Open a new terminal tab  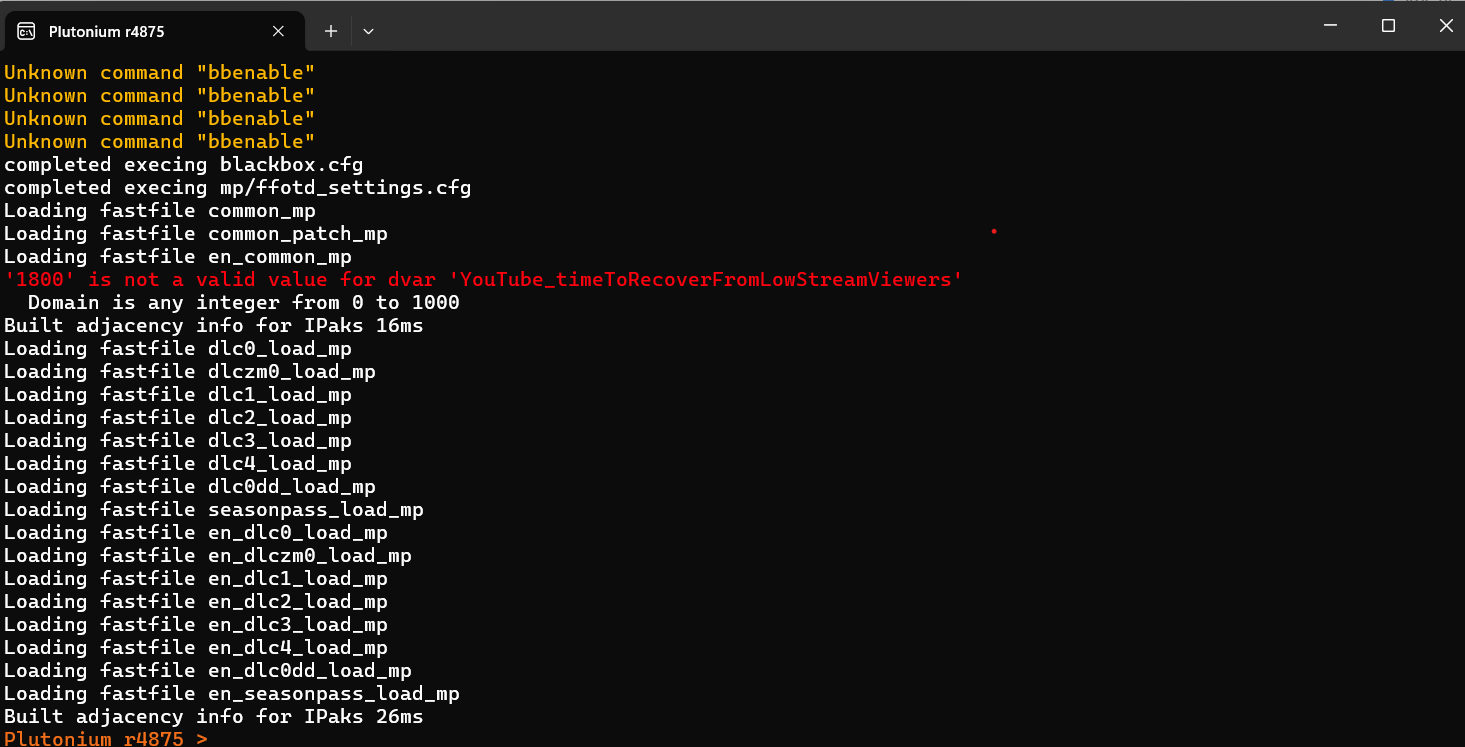point(331,31)
